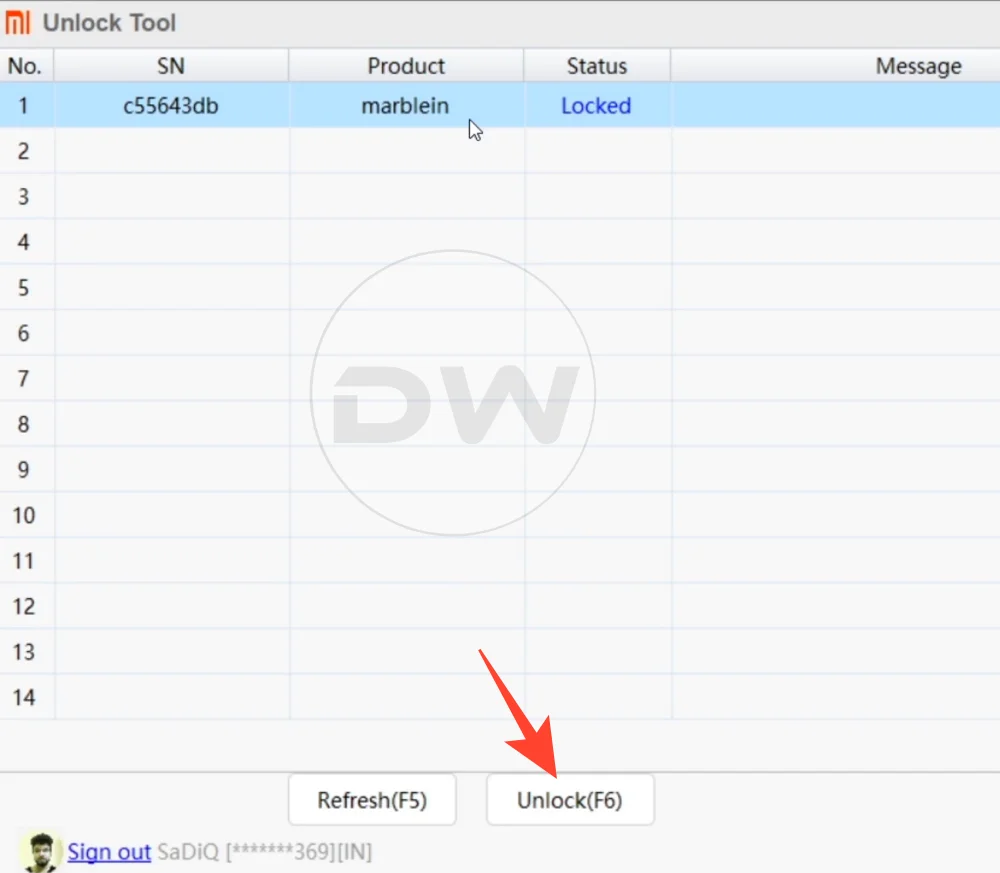Select the Status column header
This screenshot has width=1000, height=873.
(597, 66)
